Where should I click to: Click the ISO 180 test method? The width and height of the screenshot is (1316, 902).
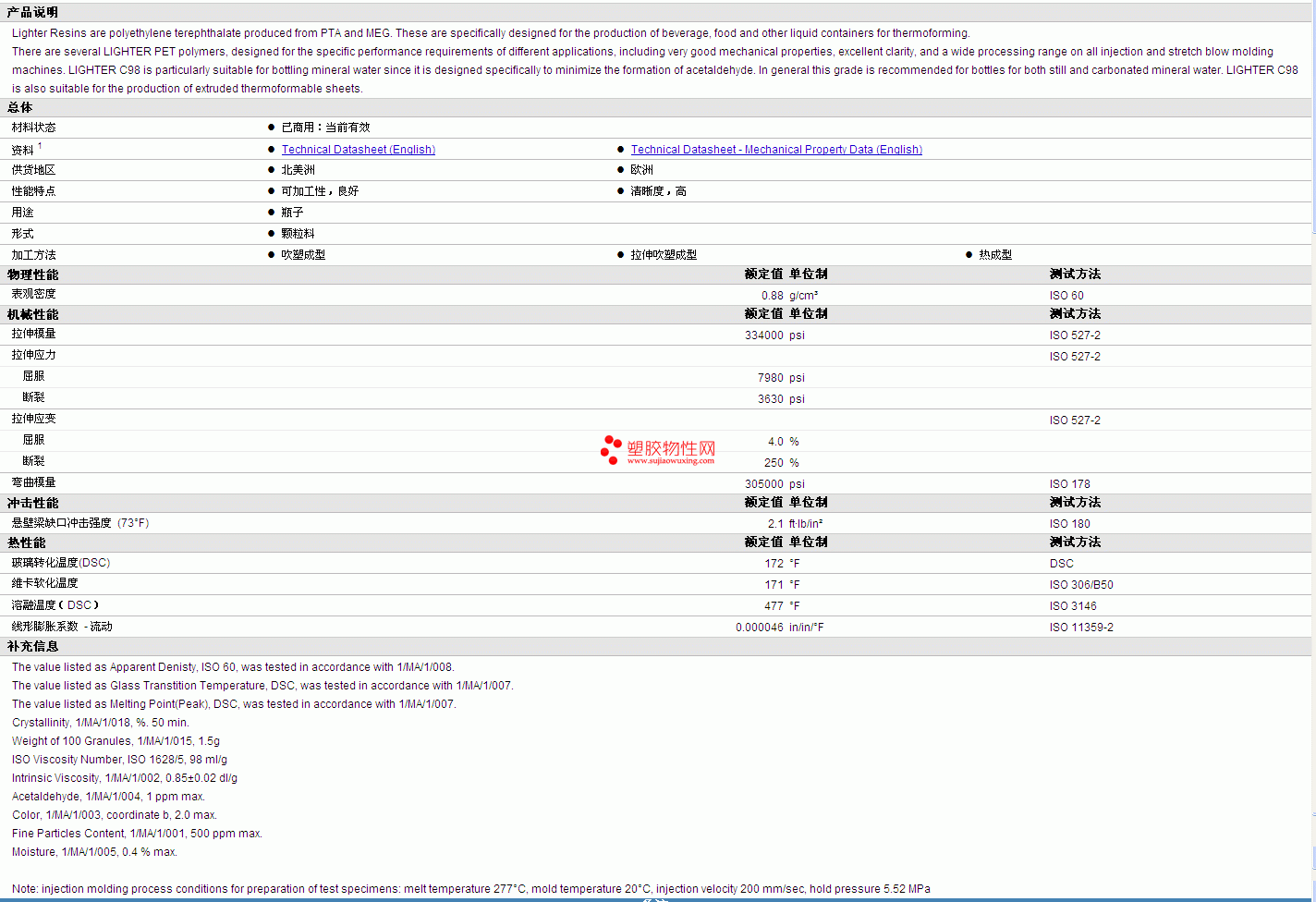pyautogui.click(x=1069, y=524)
